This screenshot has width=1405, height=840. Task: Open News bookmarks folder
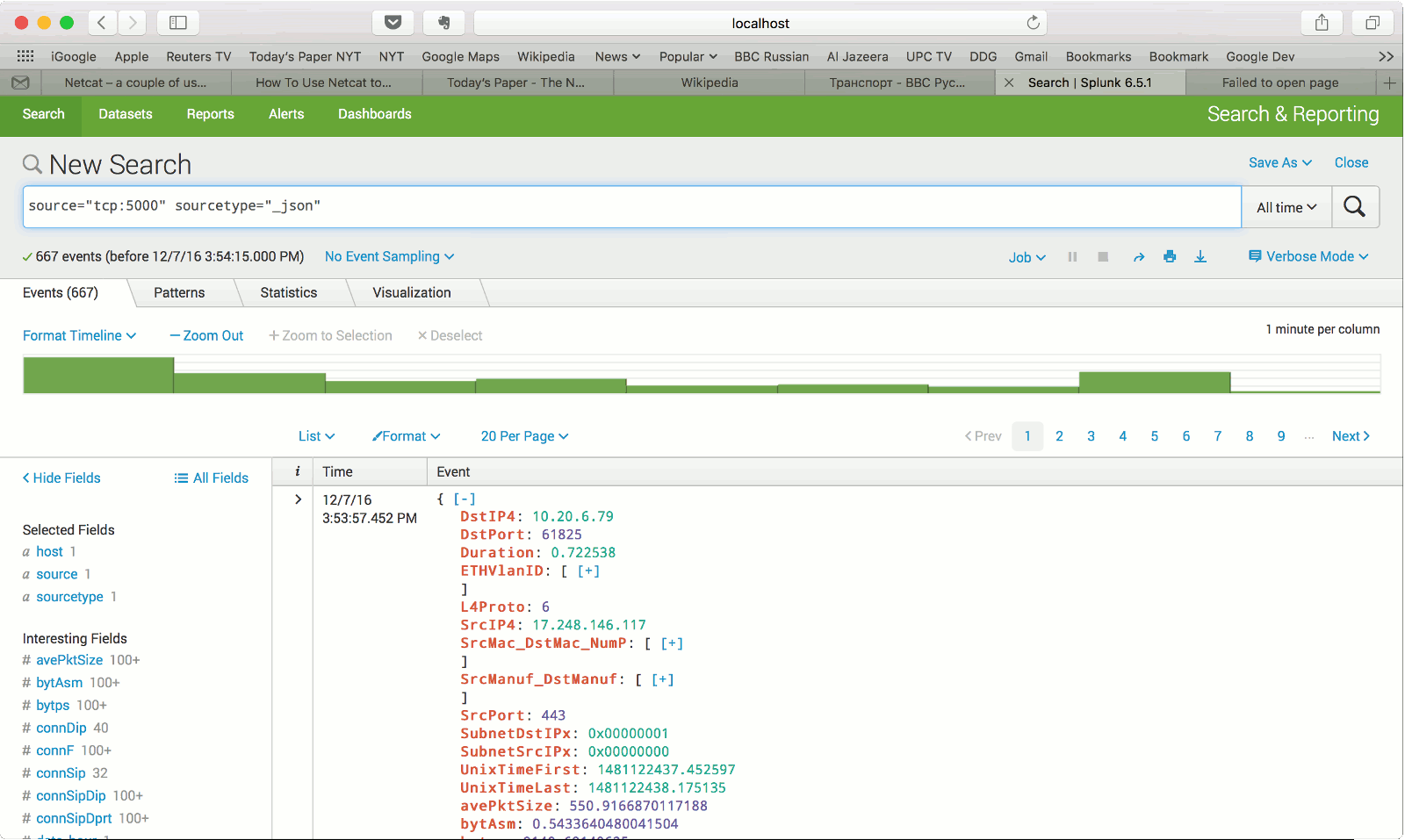pyautogui.click(x=617, y=56)
